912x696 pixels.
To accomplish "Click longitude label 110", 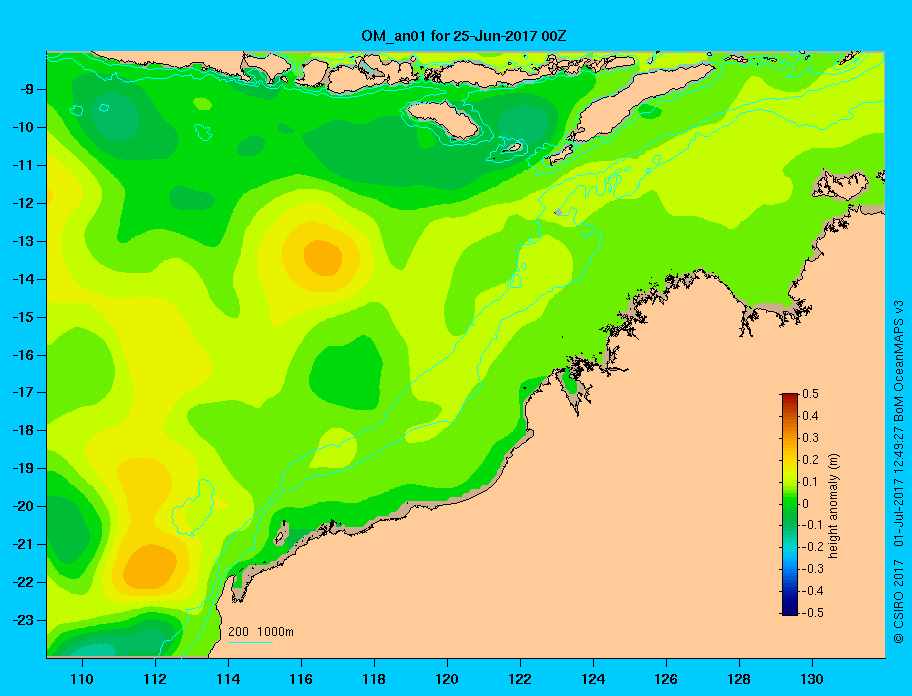I will [83, 679].
